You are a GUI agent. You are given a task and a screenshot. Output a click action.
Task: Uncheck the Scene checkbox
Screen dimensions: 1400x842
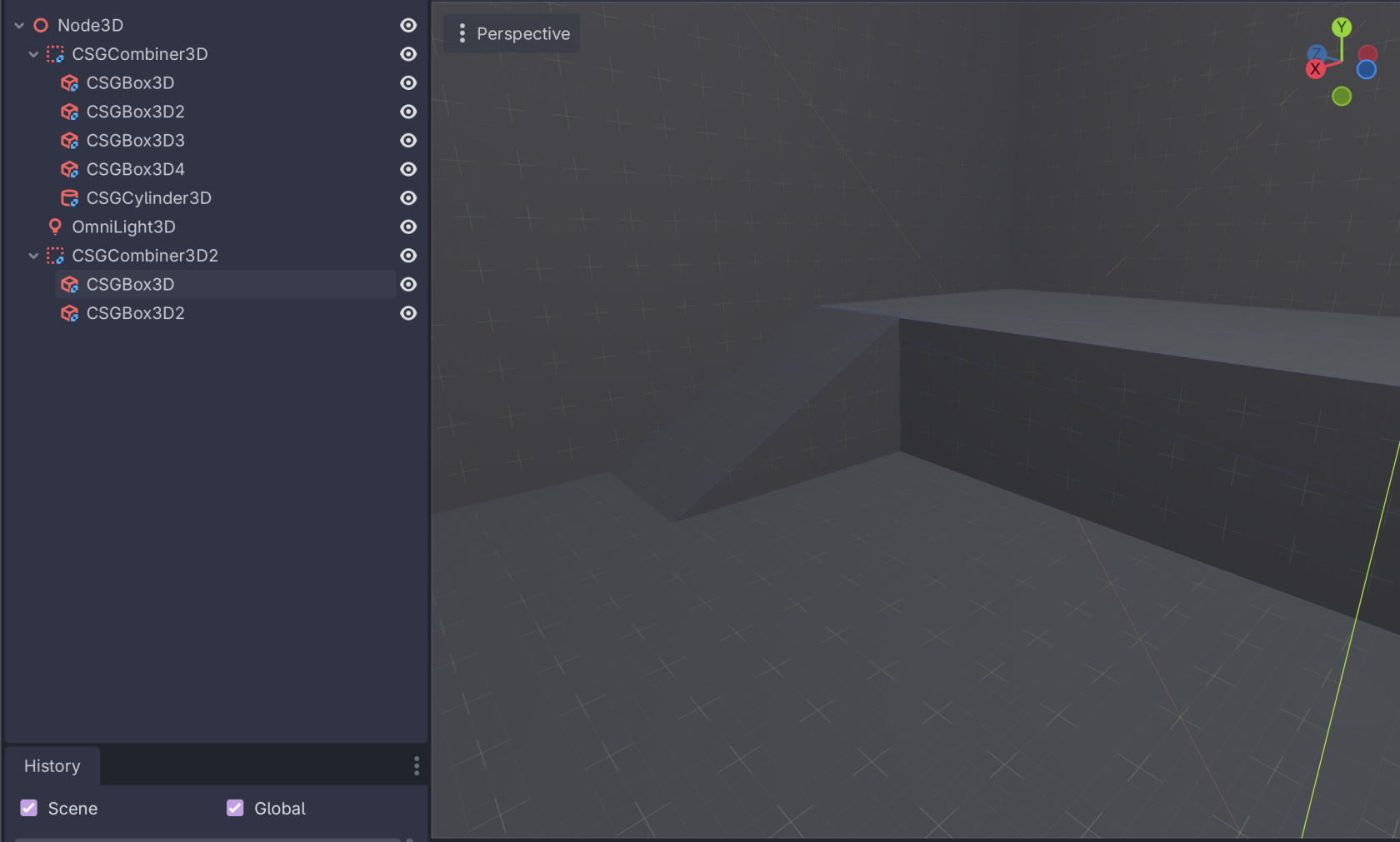coord(28,807)
